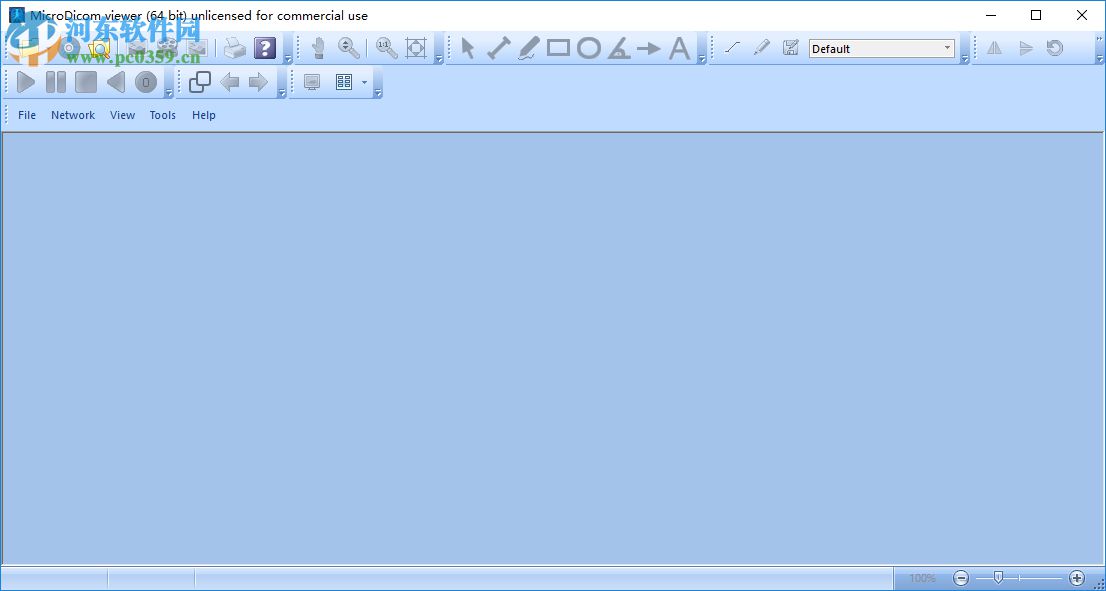Choose the angle measurement tool
Screen dimensions: 1106x591
[x=620, y=47]
